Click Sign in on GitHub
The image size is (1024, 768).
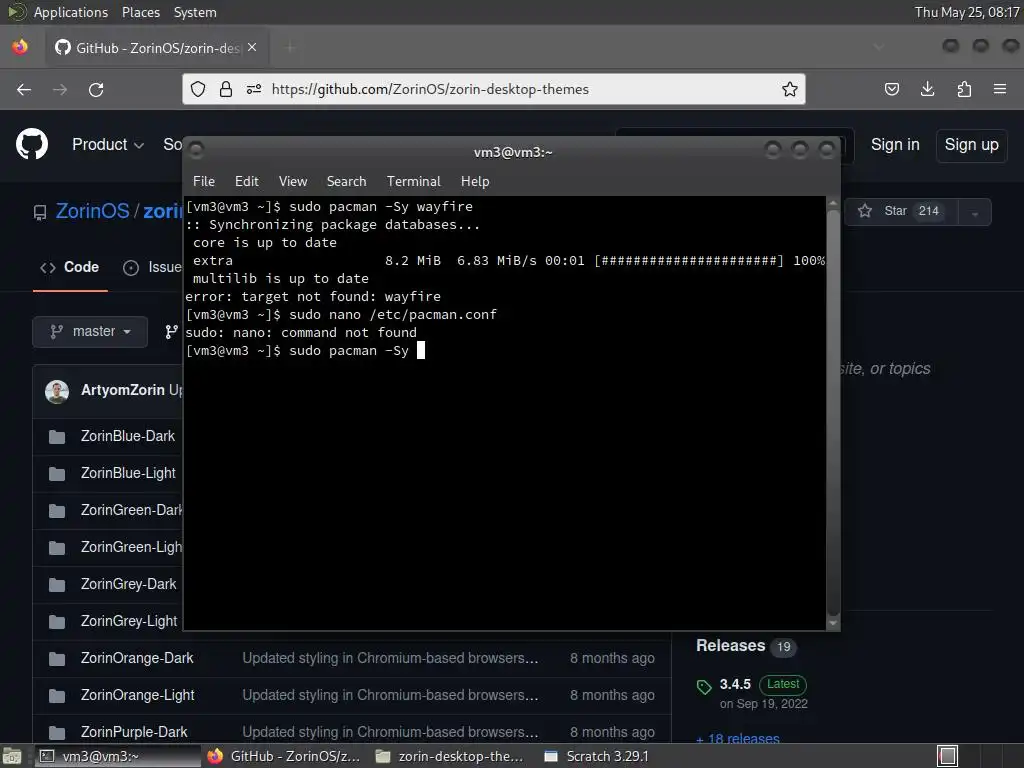895,144
